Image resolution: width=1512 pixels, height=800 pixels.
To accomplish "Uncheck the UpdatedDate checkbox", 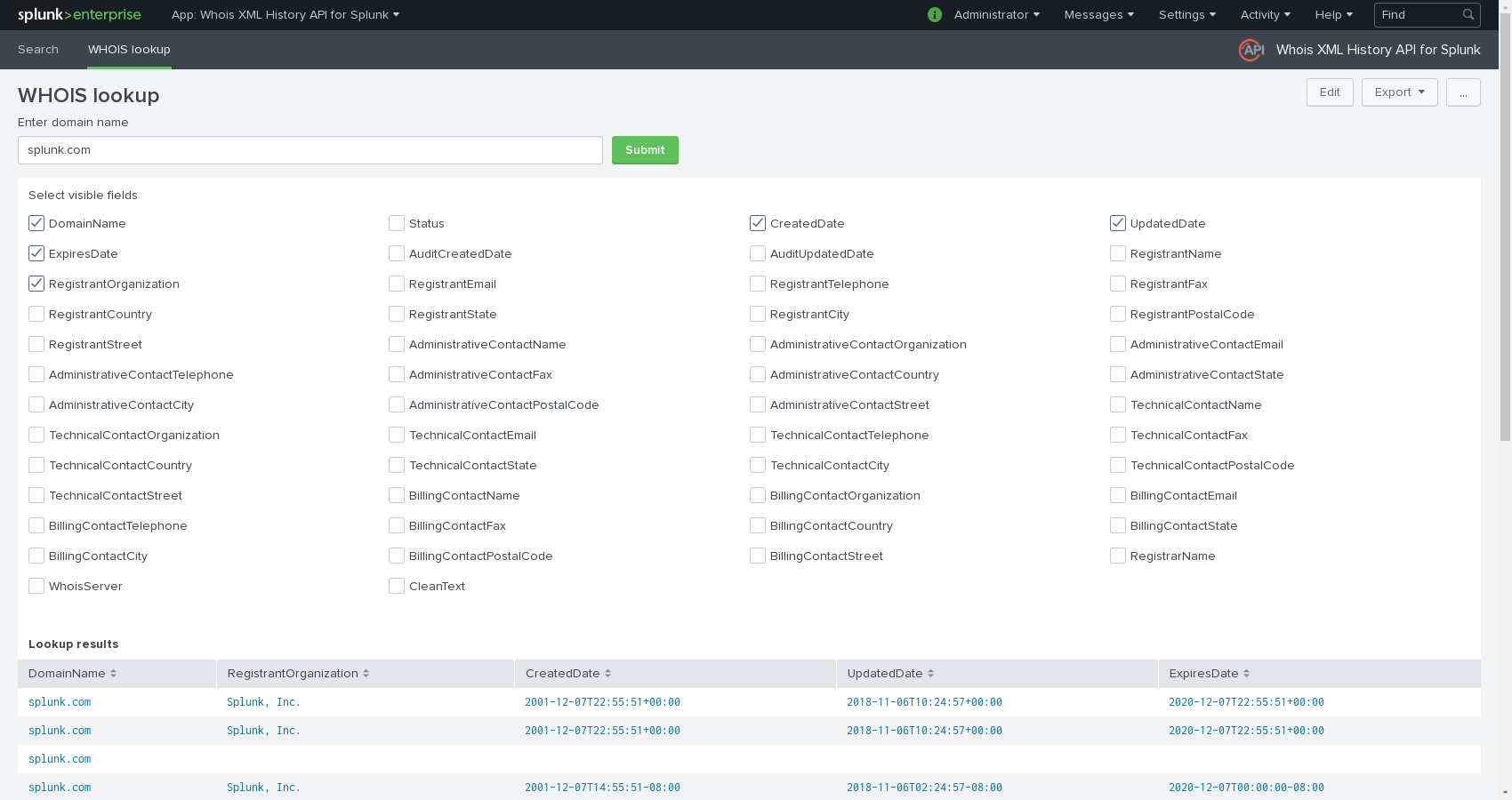I will point(1118,223).
